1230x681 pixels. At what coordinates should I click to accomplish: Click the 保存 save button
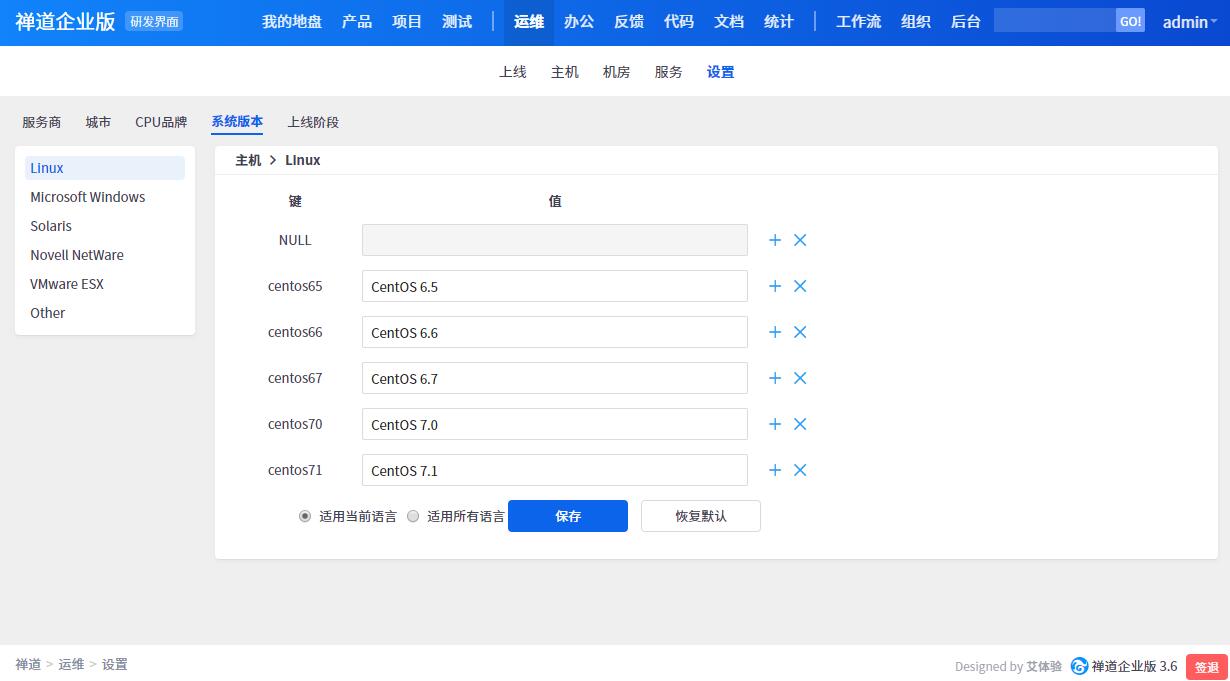pos(568,516)
